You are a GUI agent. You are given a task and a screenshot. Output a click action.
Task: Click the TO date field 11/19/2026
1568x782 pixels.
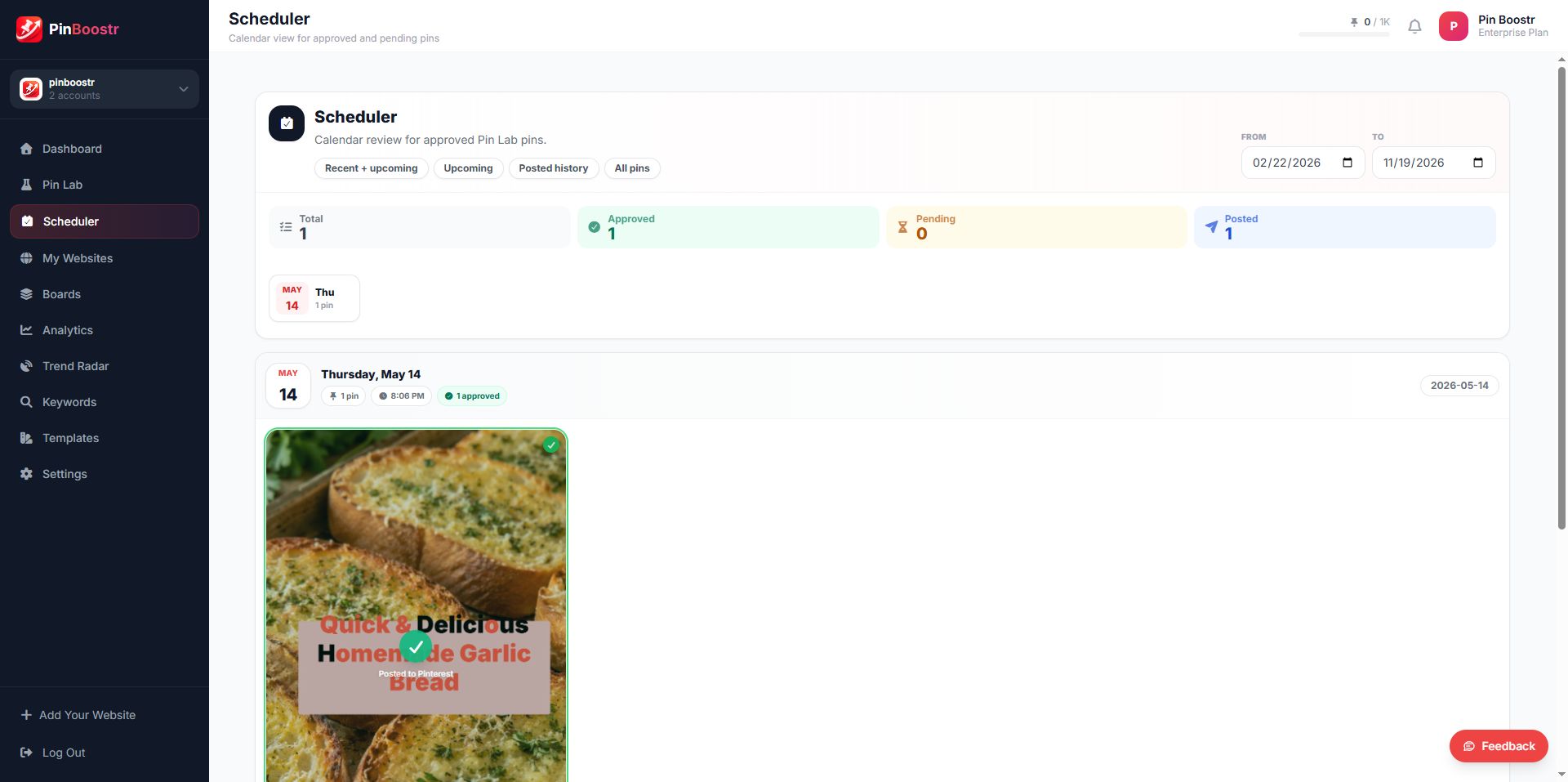(x=1433, y=163)
